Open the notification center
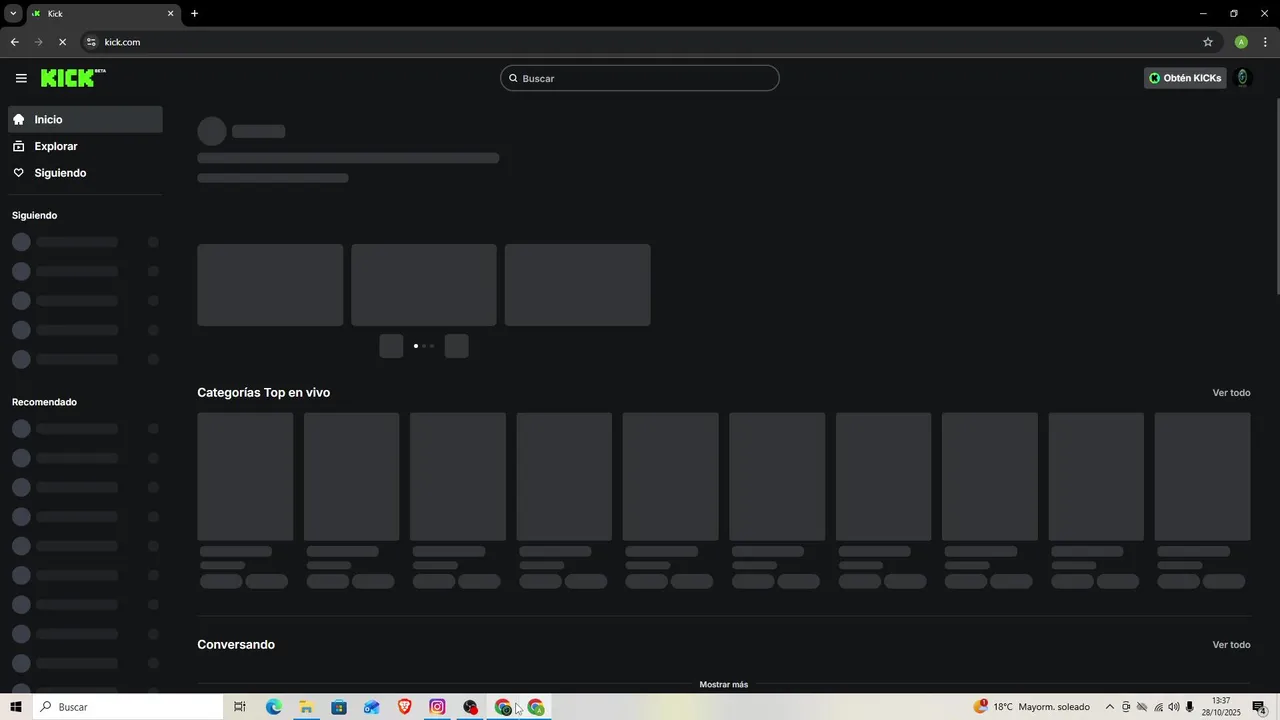The image size is (1280, 720). coord(1260,707)
